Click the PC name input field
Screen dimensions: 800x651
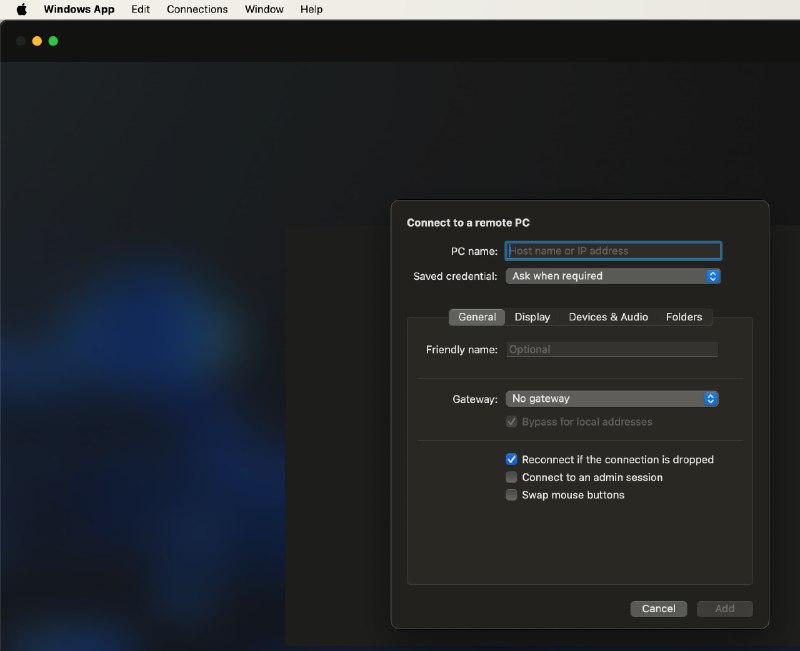coord(613,250)
